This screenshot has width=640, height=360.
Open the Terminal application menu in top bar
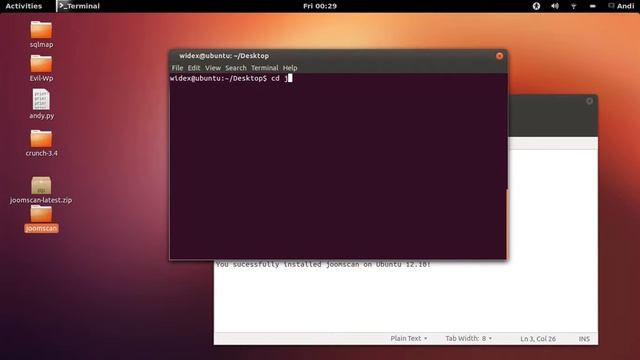coord(79,6)
